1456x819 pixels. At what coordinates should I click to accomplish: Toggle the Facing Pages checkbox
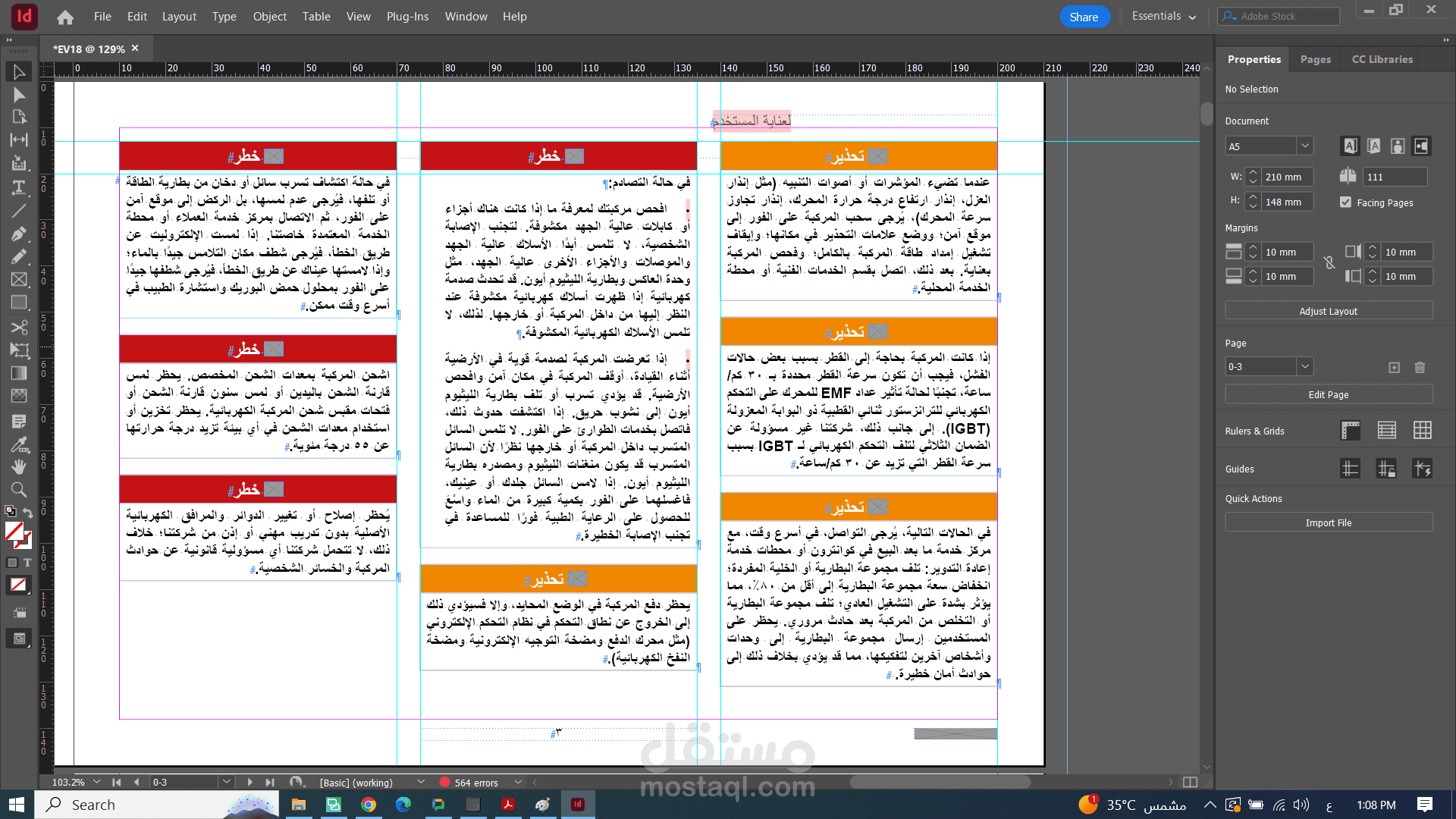1345,202
